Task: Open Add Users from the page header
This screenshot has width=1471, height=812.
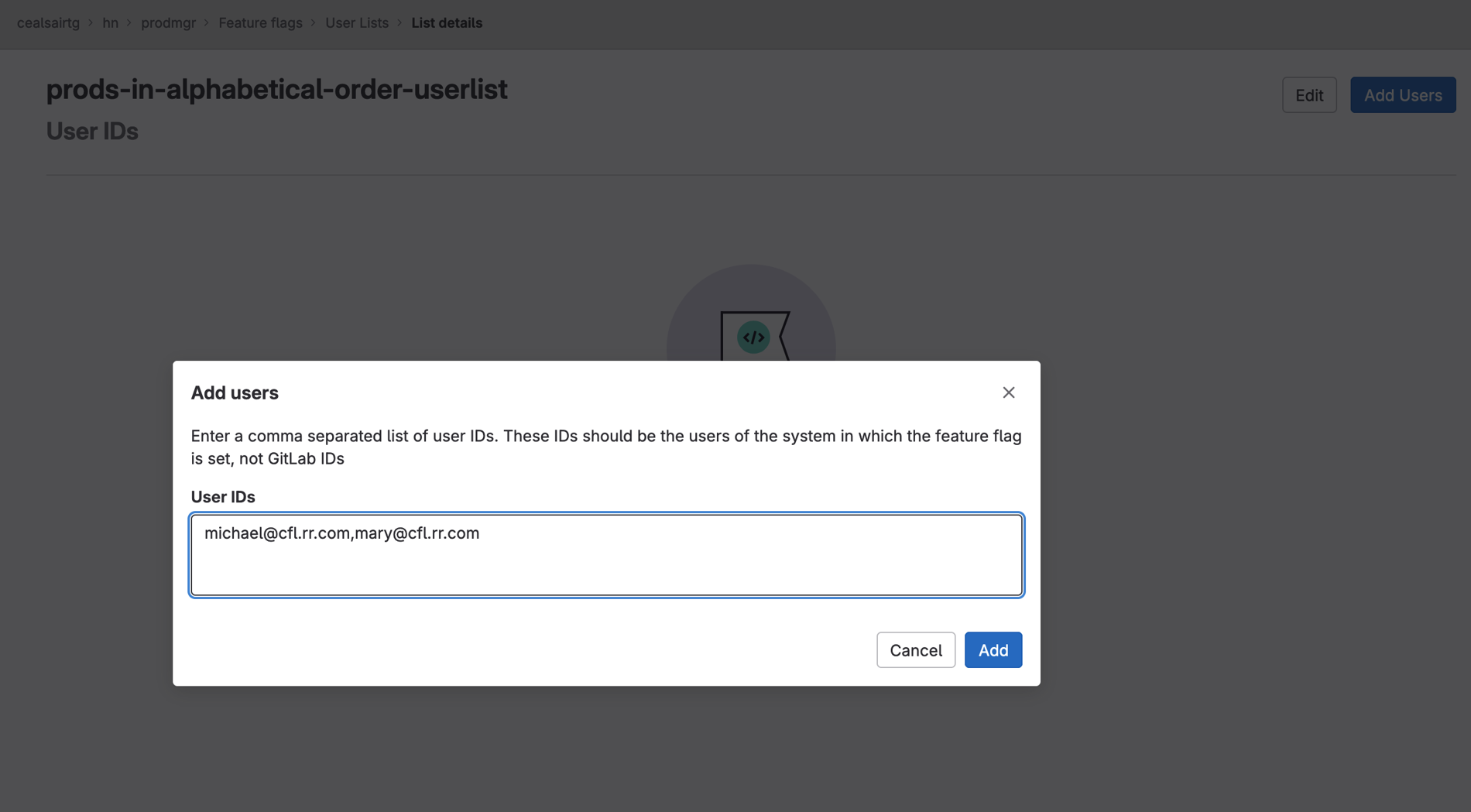Action: 1402,94
